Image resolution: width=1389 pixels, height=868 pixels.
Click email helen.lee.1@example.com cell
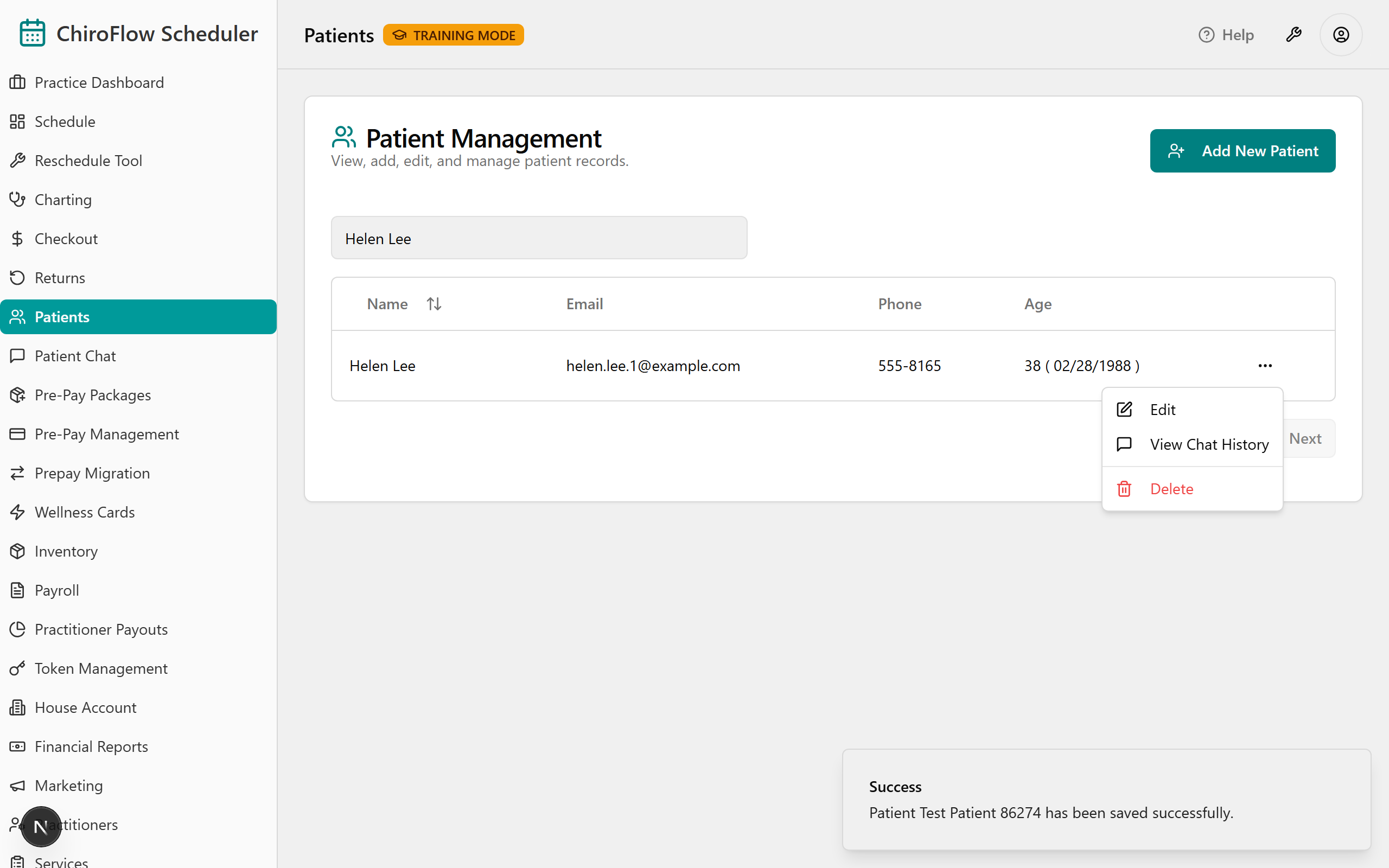(x=653, y=366)
